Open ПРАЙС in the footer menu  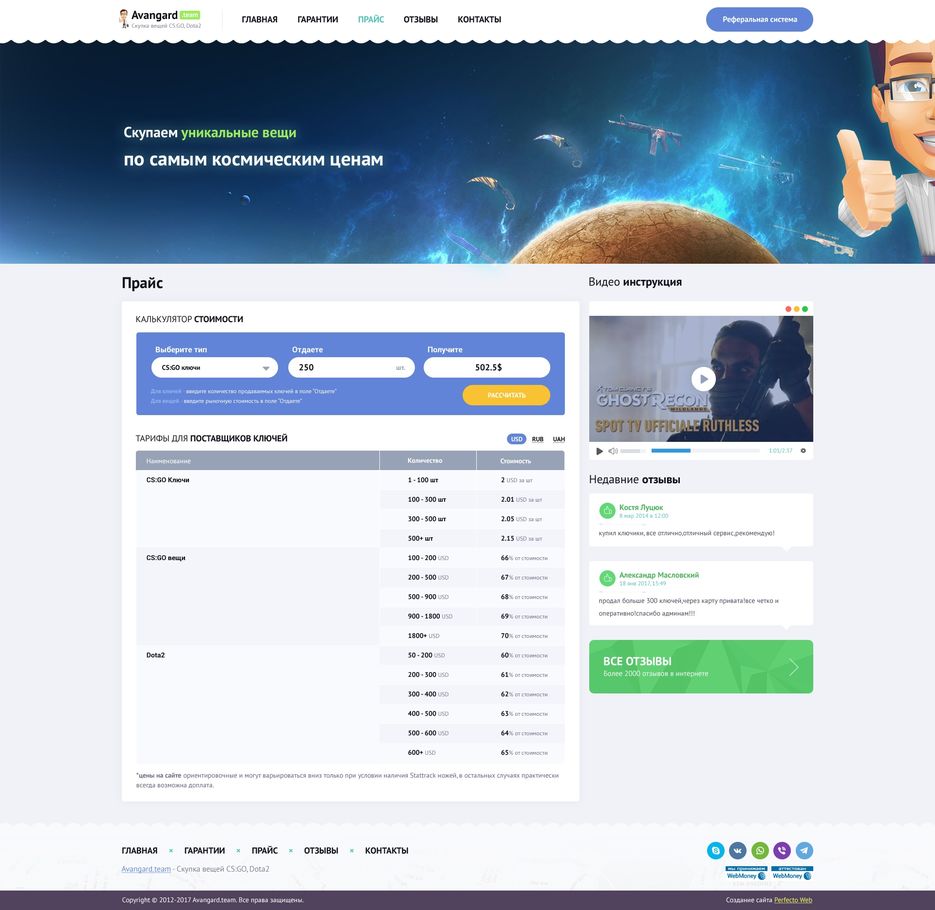[x=265, y=850]
